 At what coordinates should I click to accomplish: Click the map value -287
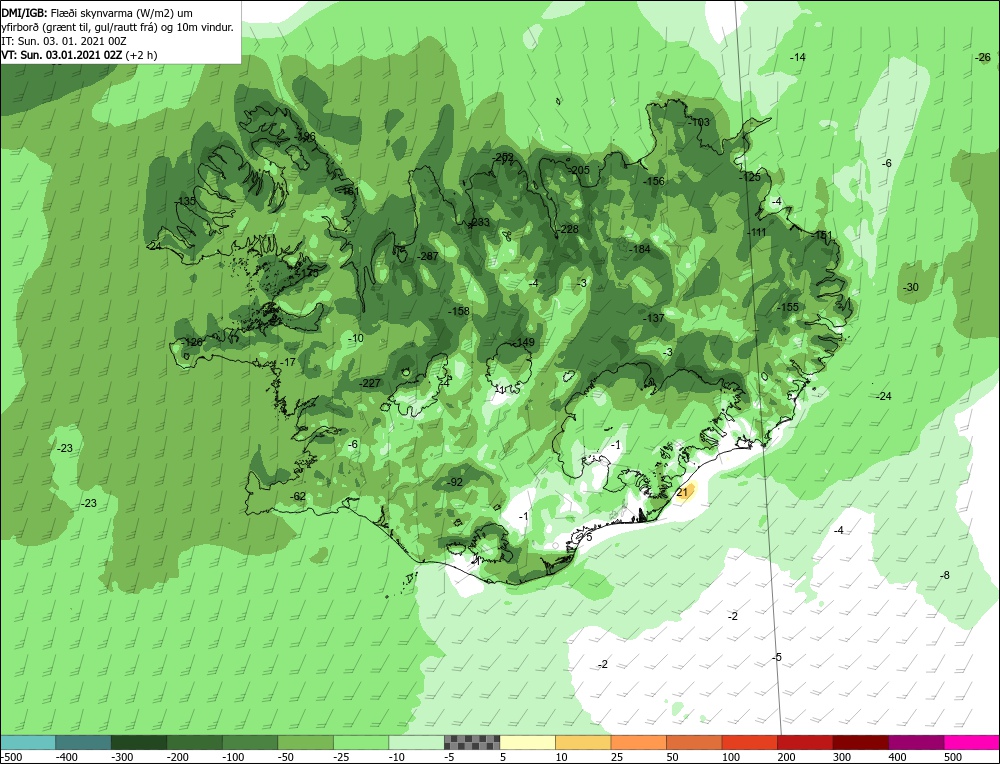pos(428,256)
